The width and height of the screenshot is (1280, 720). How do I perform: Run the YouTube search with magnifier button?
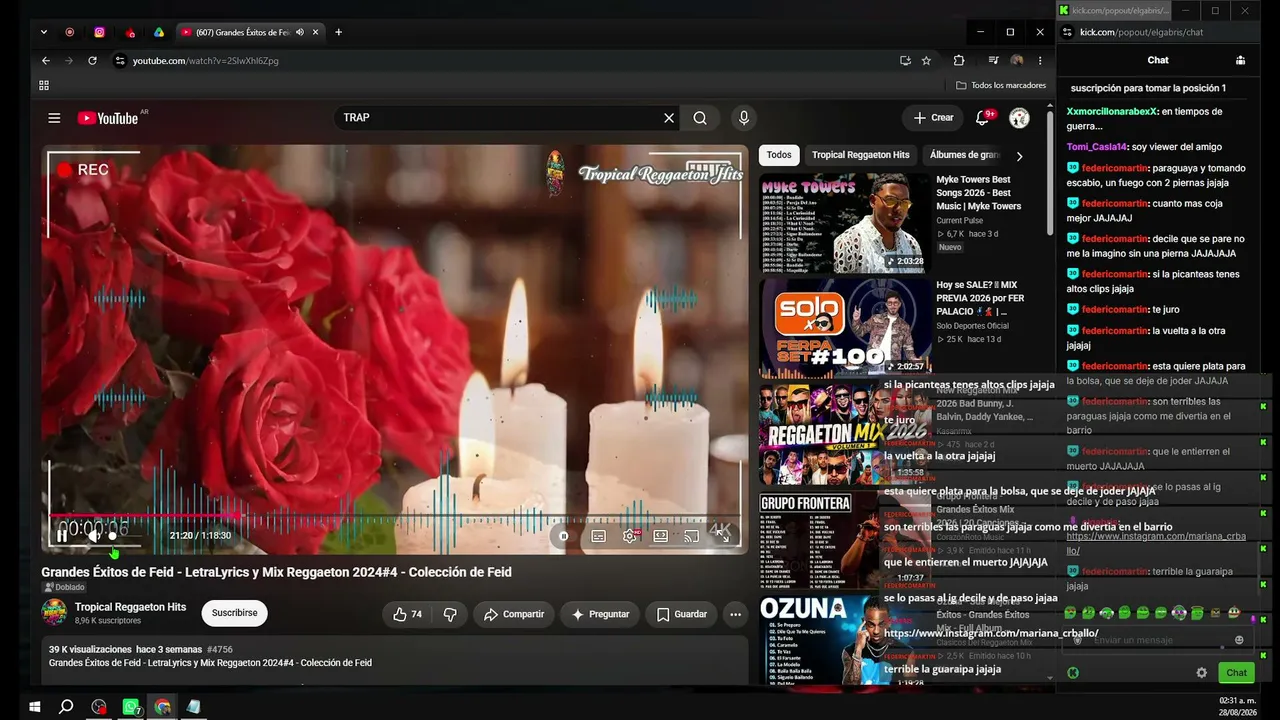tap(700, 118)
